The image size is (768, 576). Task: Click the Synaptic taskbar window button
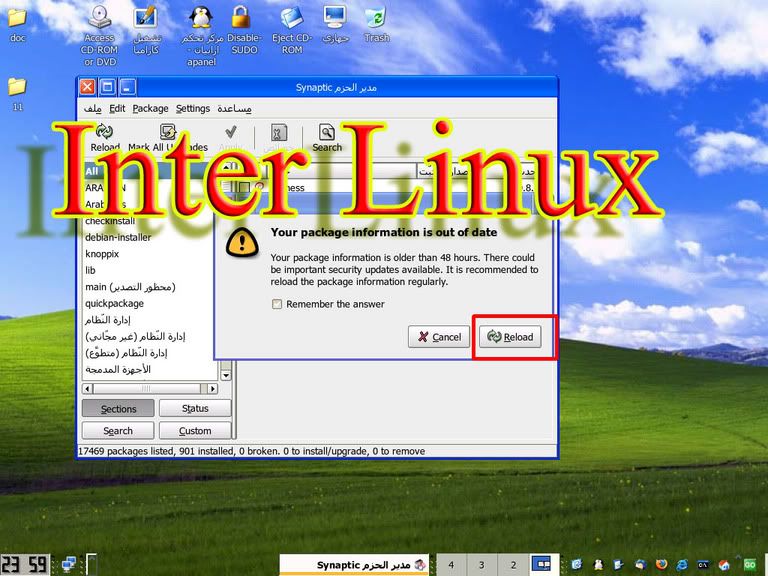point(354,564)
